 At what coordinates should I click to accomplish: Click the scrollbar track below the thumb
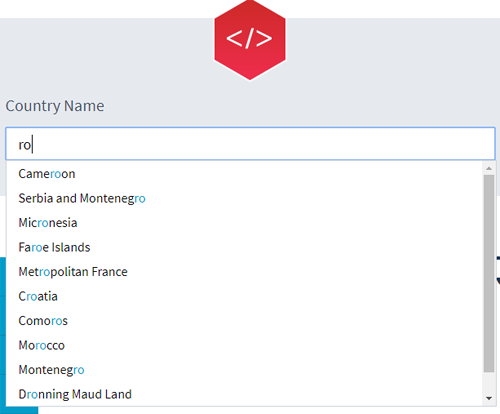coord(489,382)
